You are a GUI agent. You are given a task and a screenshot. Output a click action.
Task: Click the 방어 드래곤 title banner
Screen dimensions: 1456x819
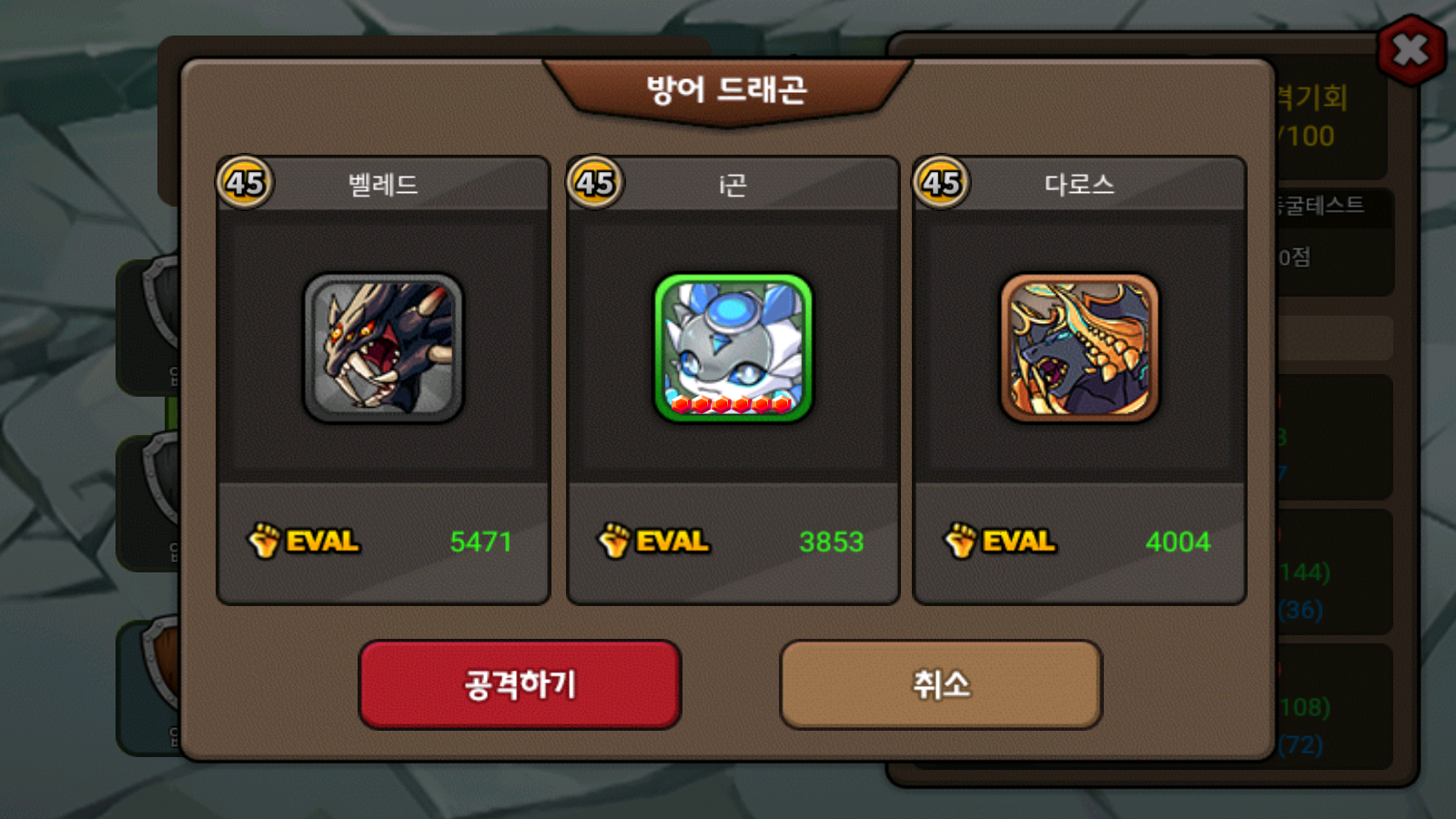(x=727, y=89)
